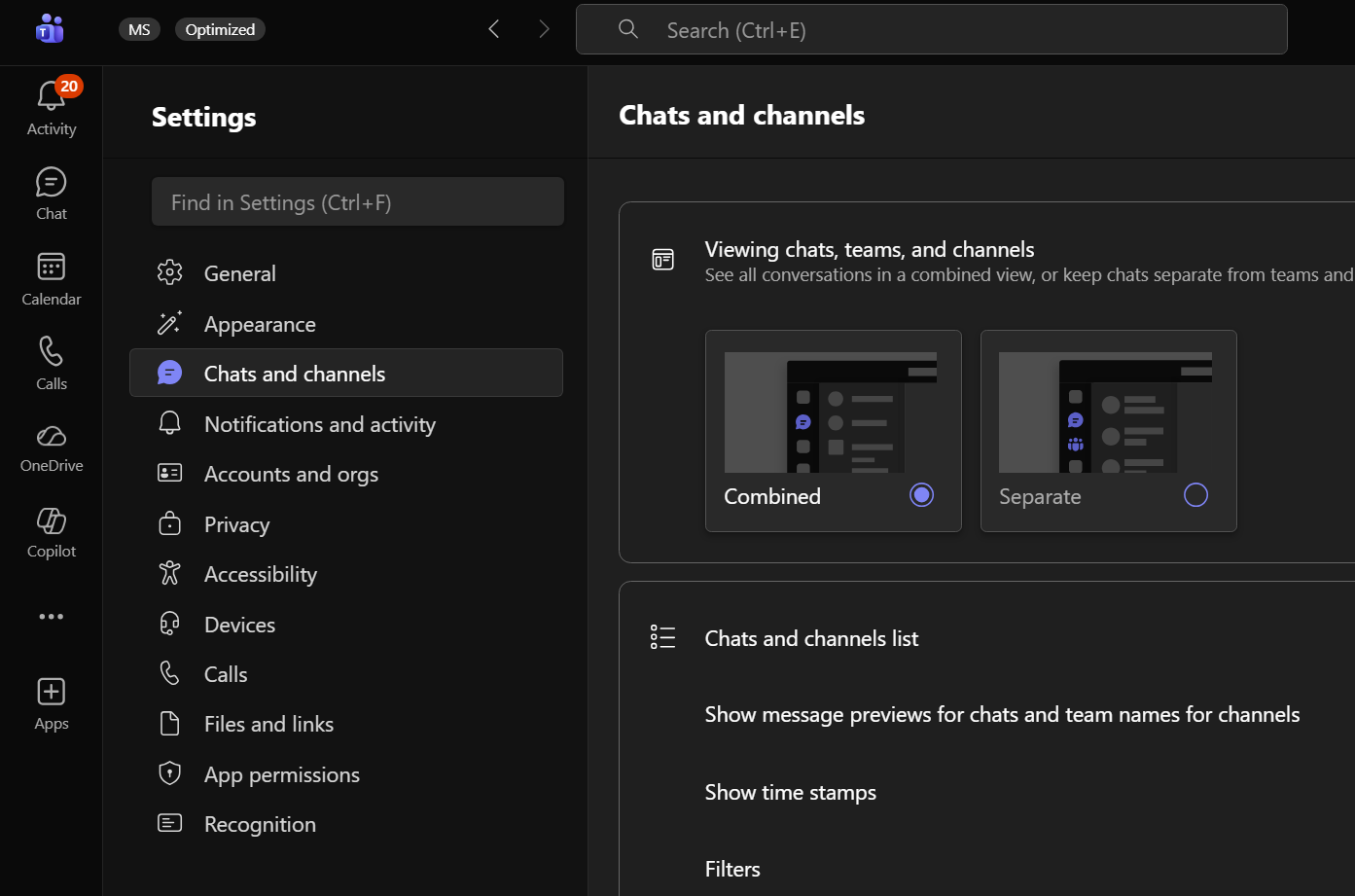The image size is (1355, 896).
Task: Go forward using the right chevron
Action: tap(544, 29)
